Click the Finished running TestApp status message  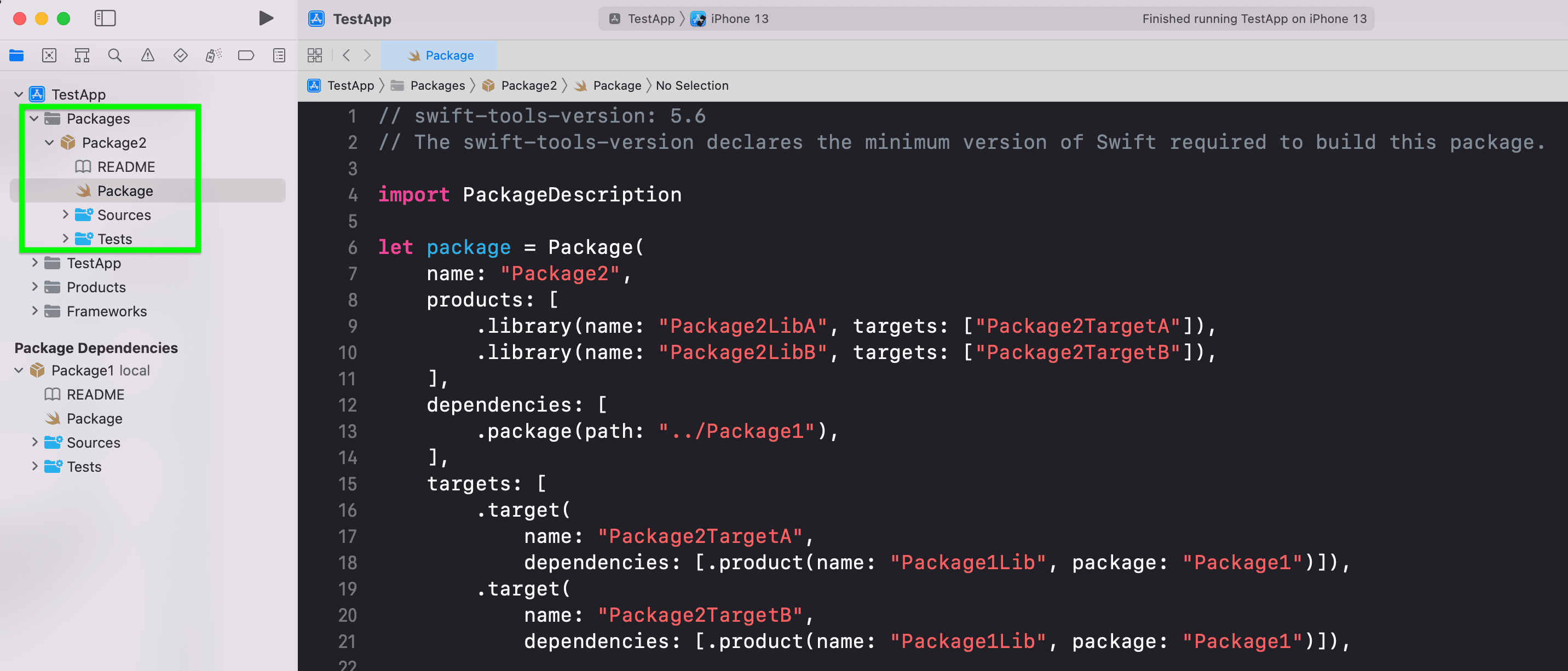pos(1255,18)
